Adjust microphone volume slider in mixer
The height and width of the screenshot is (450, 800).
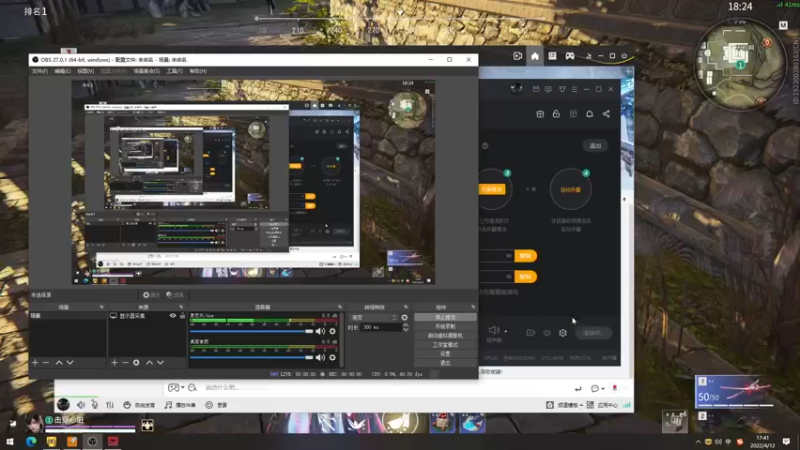tap(252, 331)
